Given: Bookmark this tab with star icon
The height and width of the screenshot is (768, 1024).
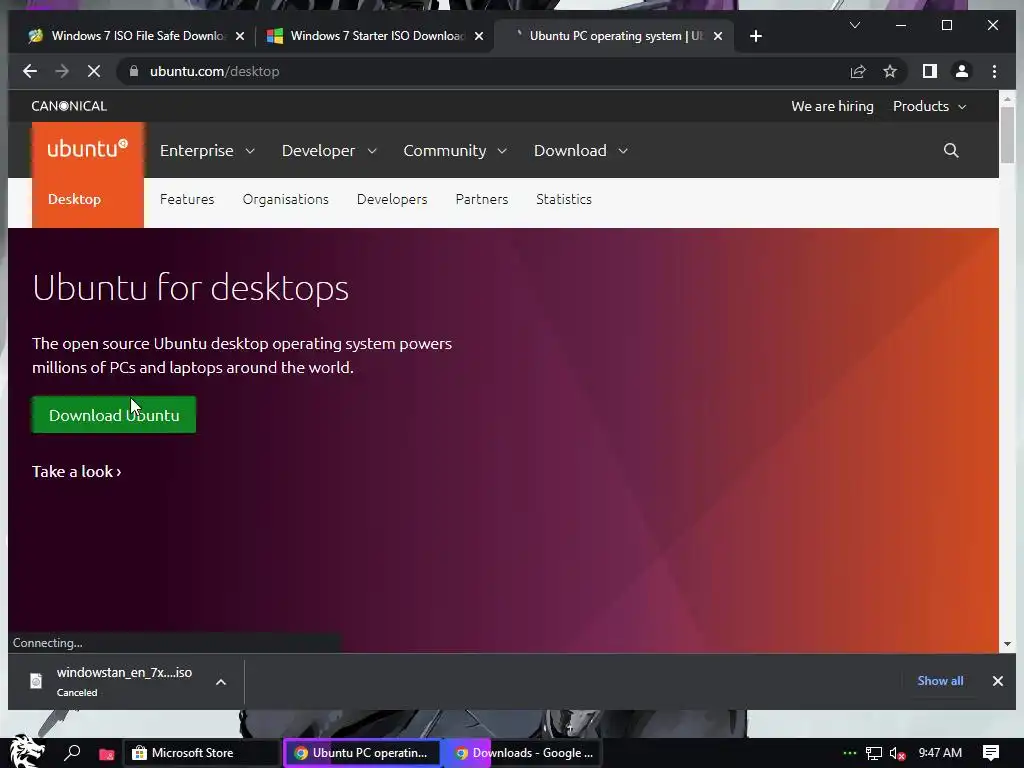Looking at the screenshot, I should pos(889,71).
